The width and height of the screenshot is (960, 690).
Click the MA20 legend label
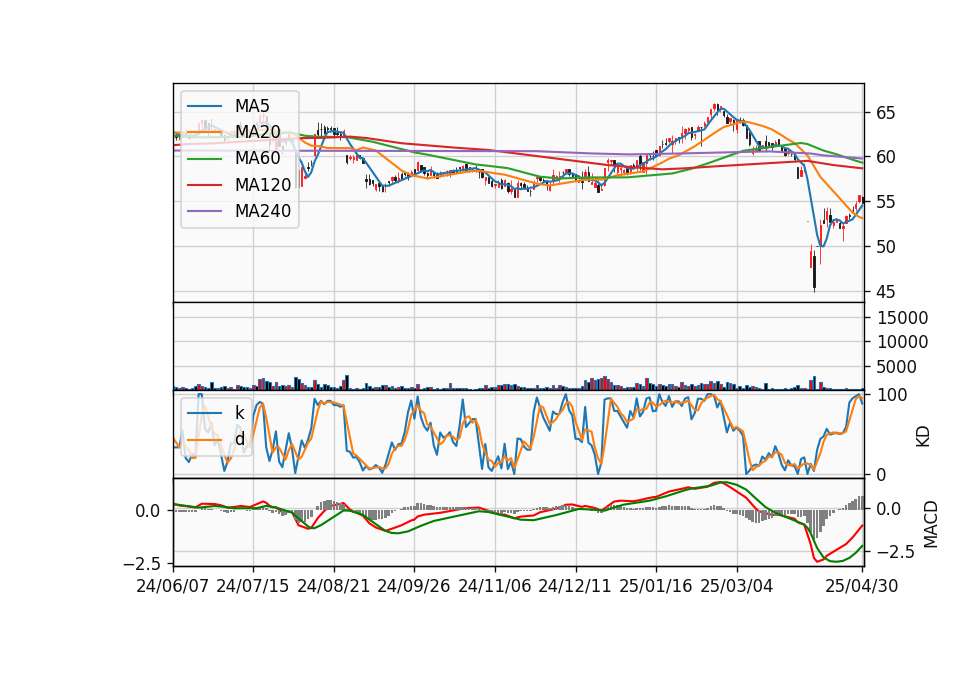pyautogui.click(x=257, y=132)
